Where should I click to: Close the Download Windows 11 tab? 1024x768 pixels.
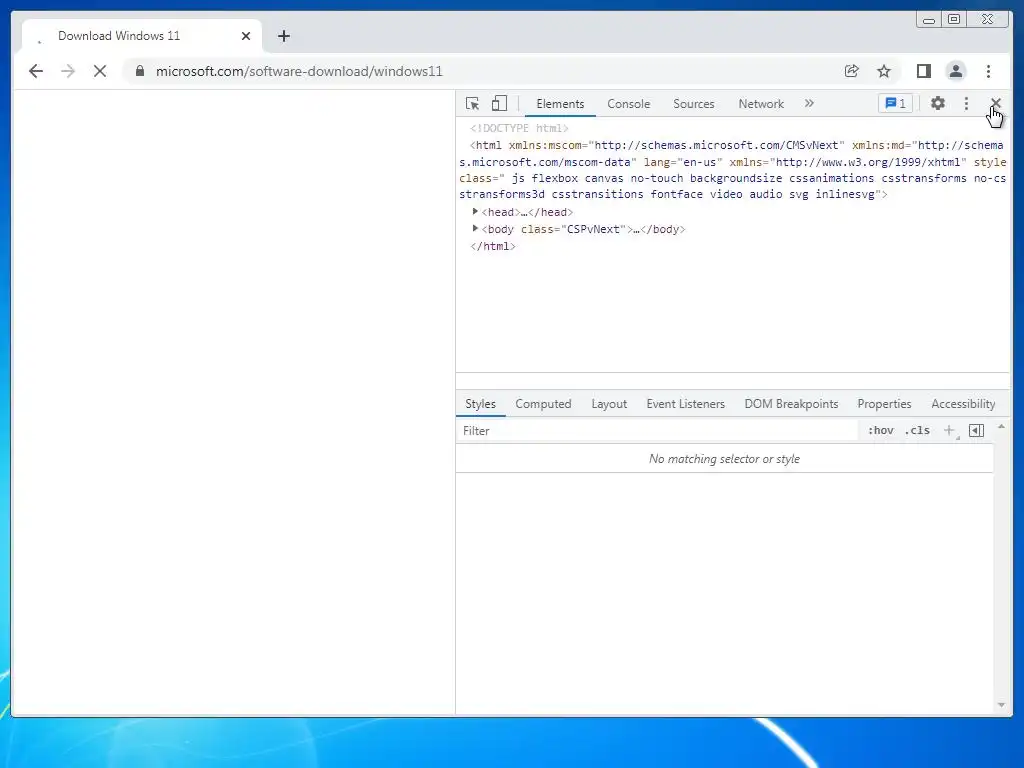(x=246, y=36)
